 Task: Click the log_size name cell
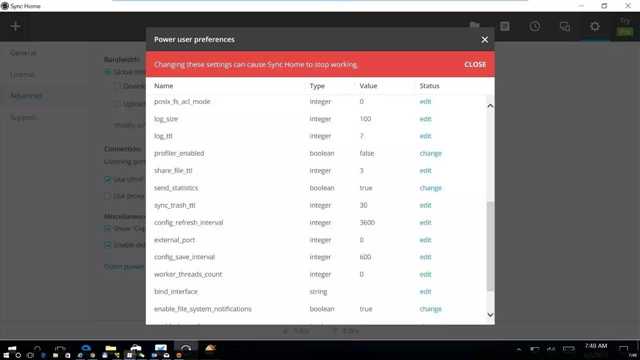coord(166,119)
